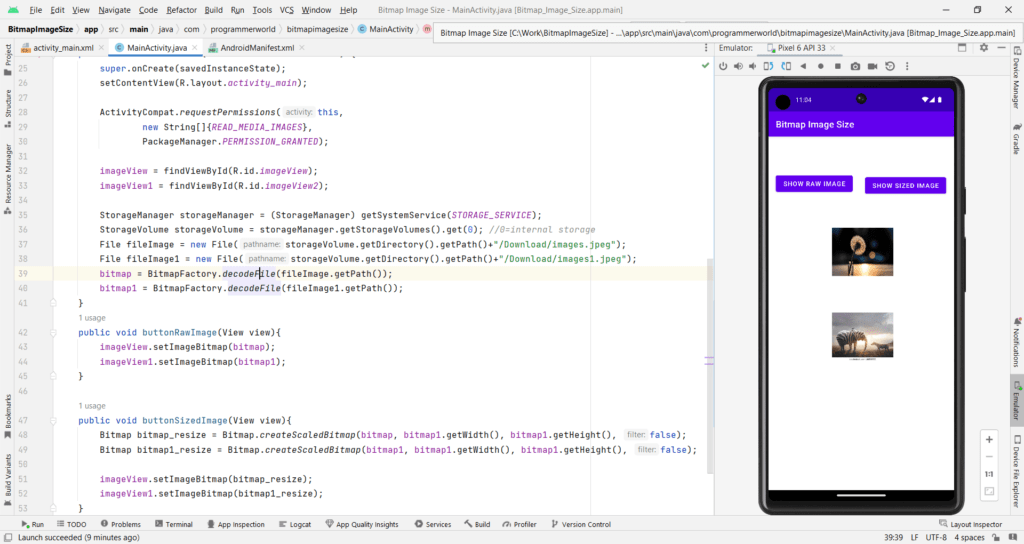Image resolution: width=1024 pixels, height=544 pixels.
Task: Open App Quality Insights tool window
Action: pyautogui.click(x=362, y=524)
